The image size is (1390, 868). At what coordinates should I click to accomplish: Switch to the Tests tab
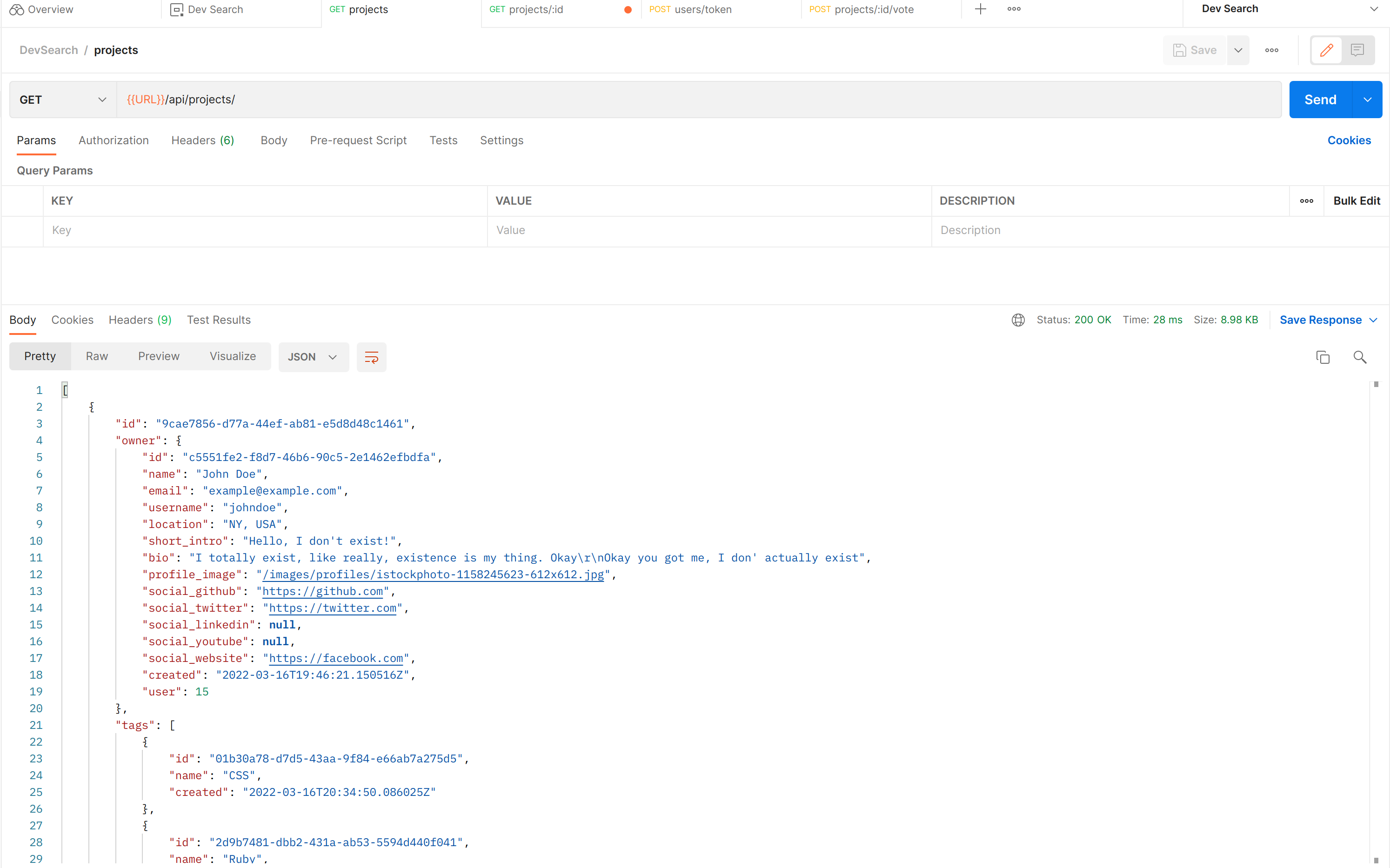(x=443, y=140)
